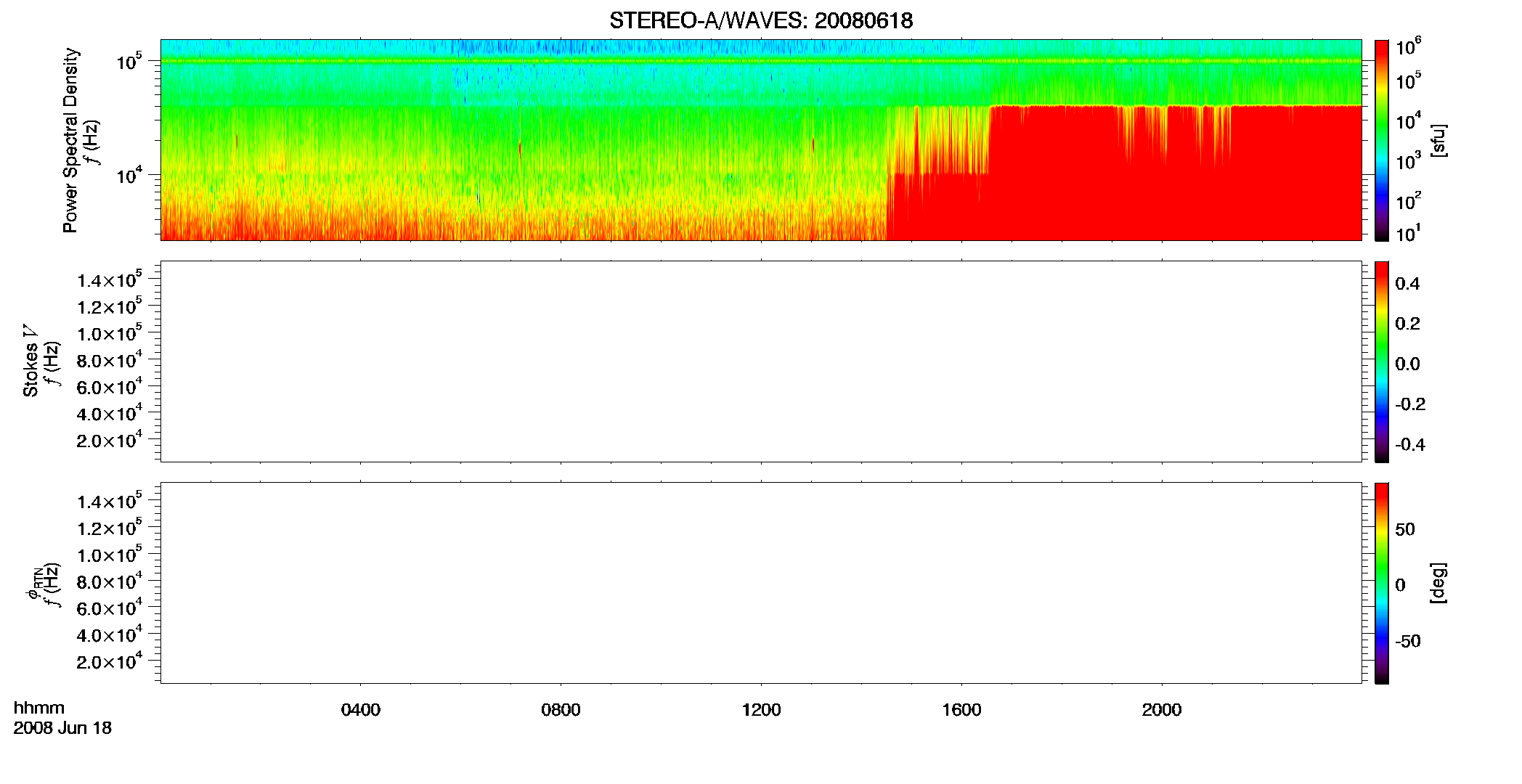Click the Stokes V axis label

(30, 361)
